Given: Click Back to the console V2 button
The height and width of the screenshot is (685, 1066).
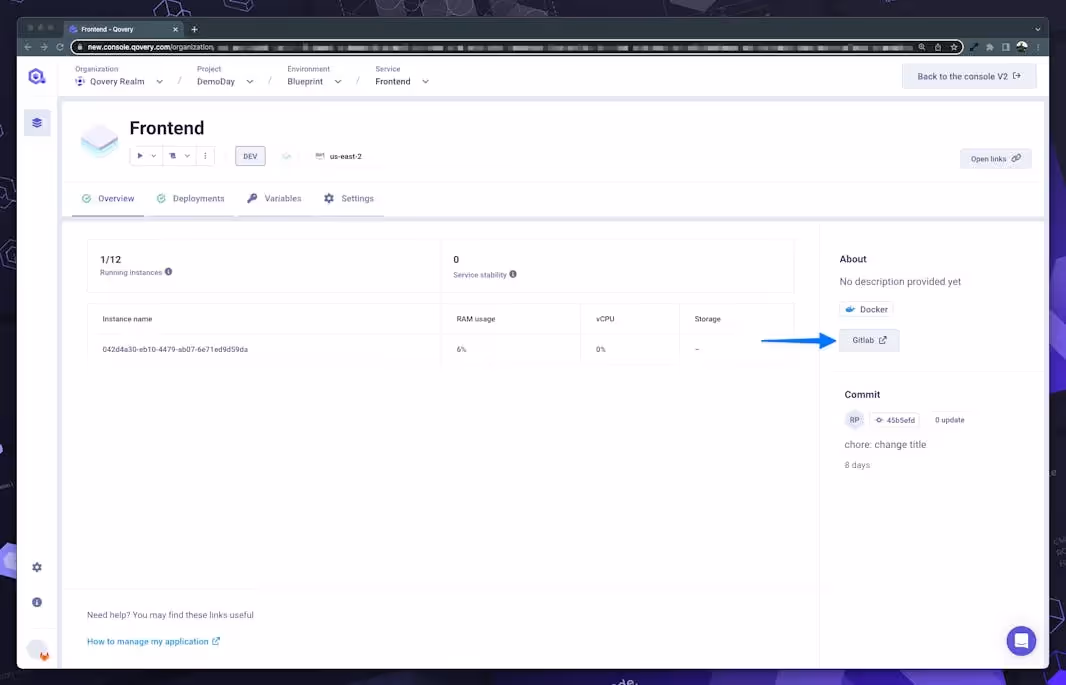Looking at the screenshot, I should (969, 76).
